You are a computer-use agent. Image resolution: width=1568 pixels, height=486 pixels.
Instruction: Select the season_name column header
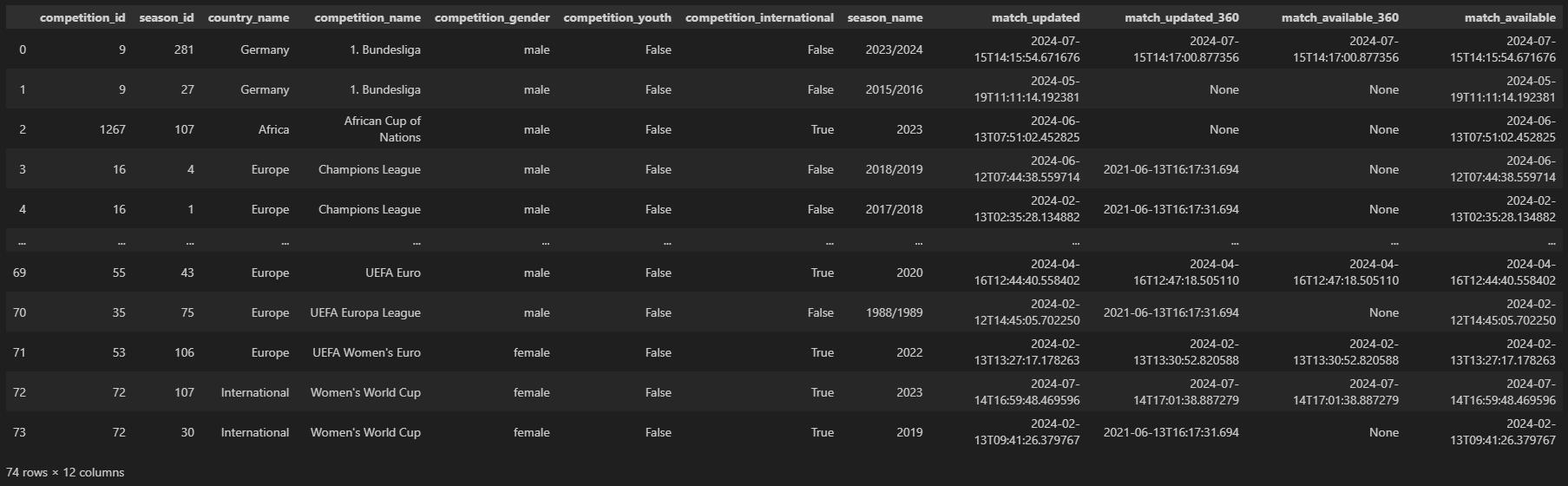click(885, 17)
